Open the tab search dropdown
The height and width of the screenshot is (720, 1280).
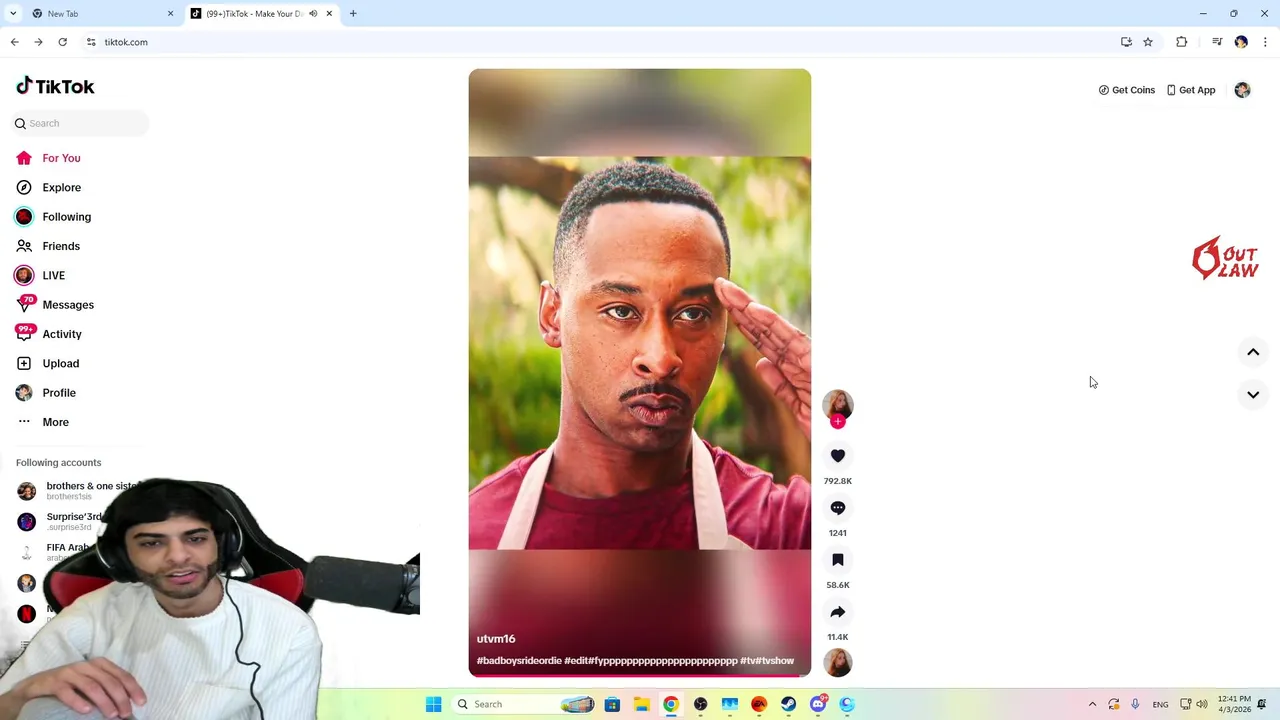tap(12, 14)
